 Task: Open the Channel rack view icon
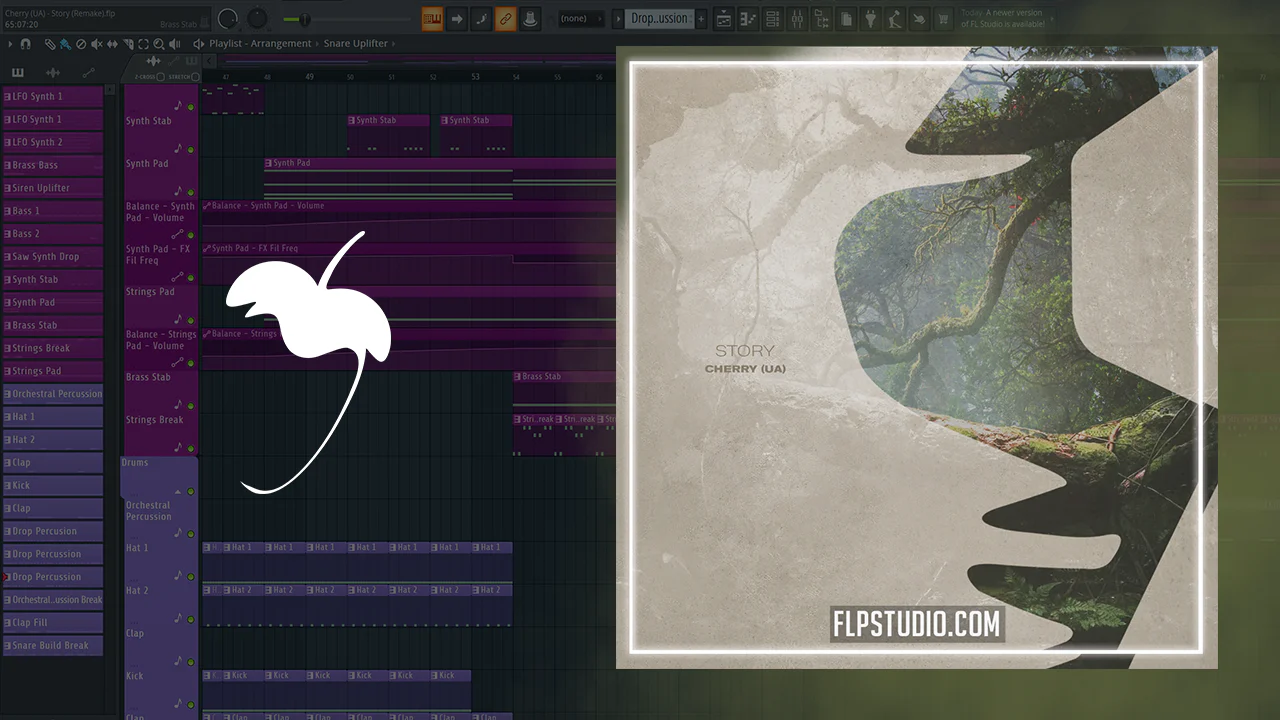(x=773, y=18)
